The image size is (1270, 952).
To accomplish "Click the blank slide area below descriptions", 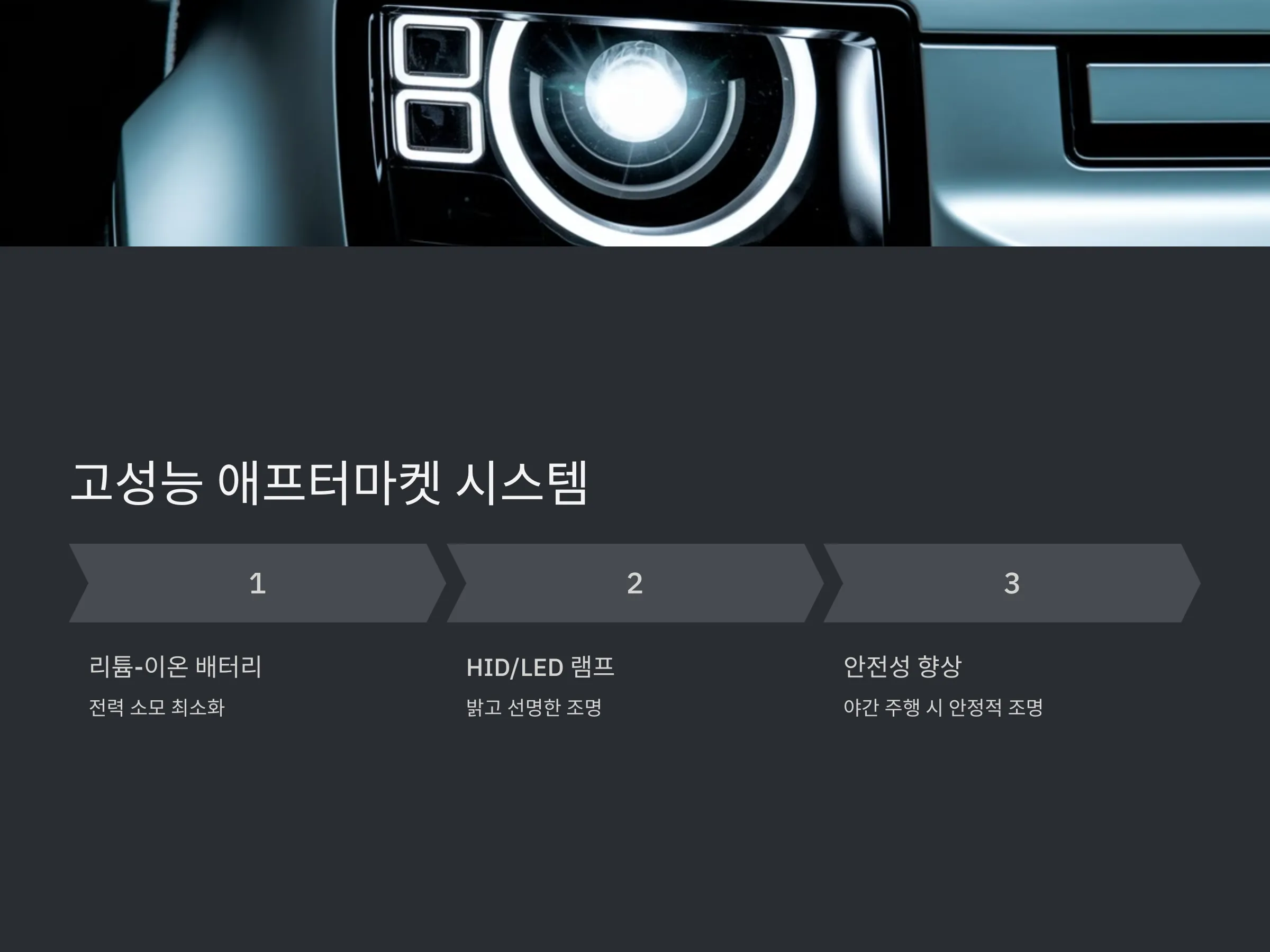I will point(635,832).
